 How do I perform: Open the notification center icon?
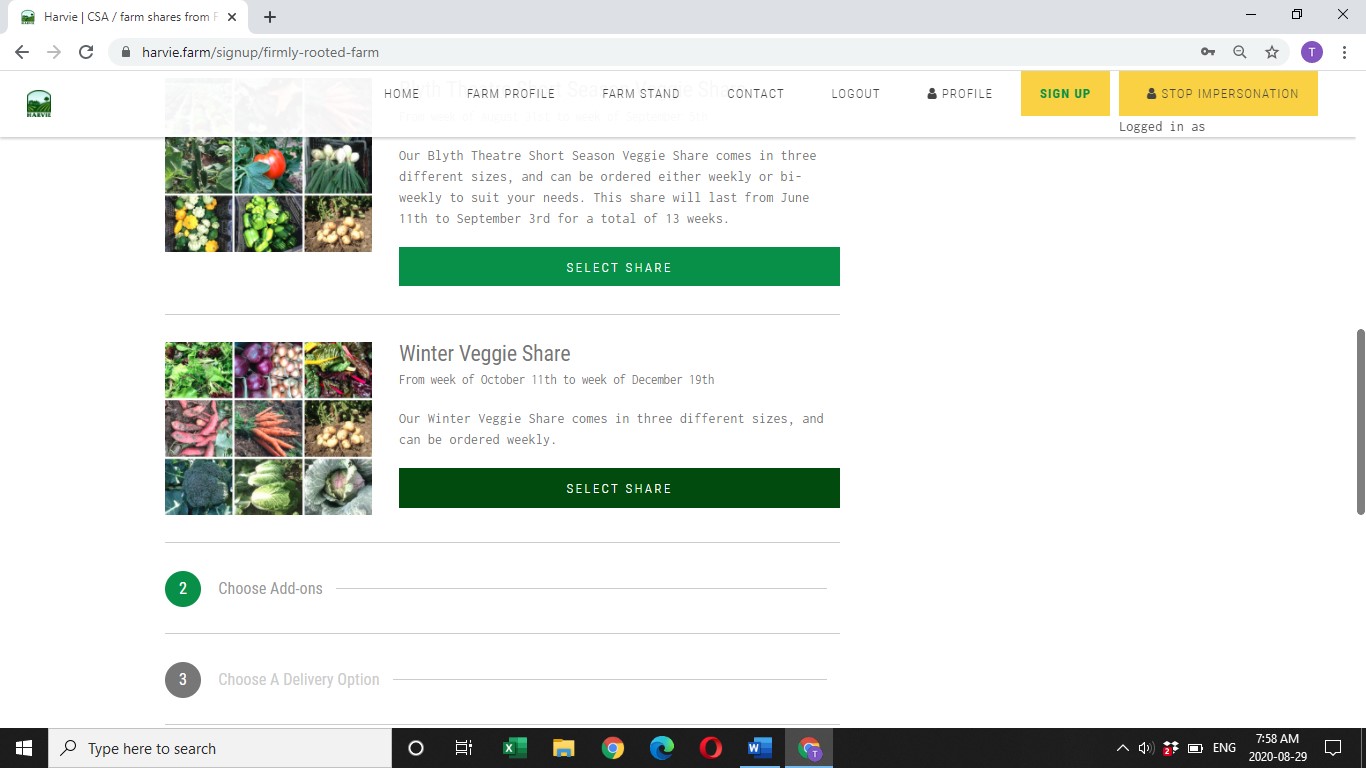tap(1332, 748)
